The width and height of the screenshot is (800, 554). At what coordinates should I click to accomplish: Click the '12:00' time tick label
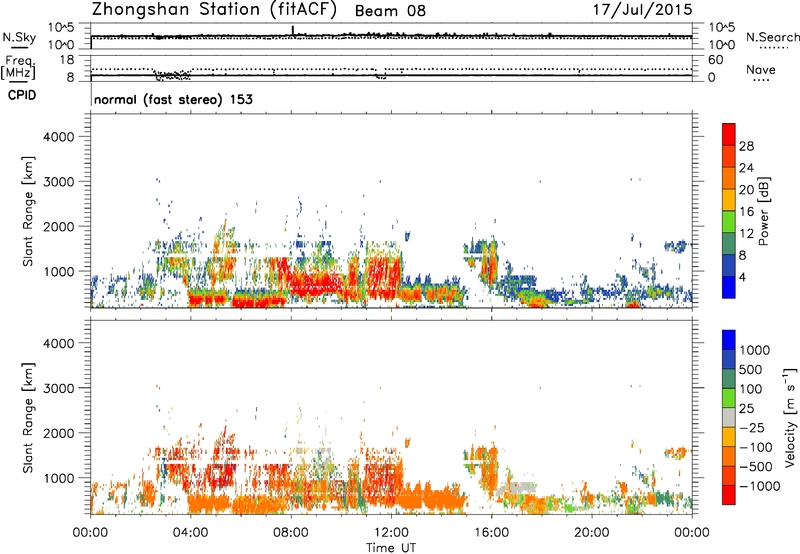391,533
